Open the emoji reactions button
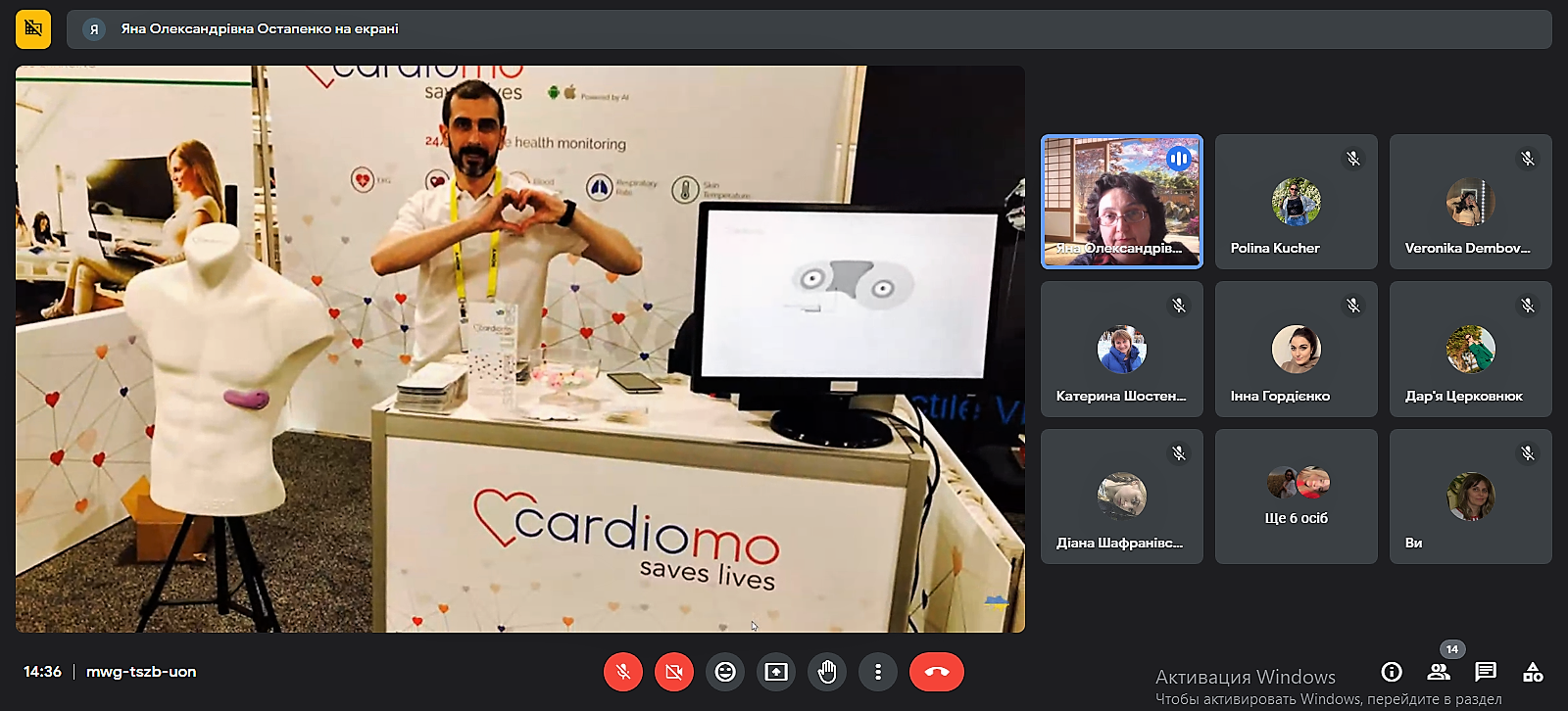 click(725, 672)
